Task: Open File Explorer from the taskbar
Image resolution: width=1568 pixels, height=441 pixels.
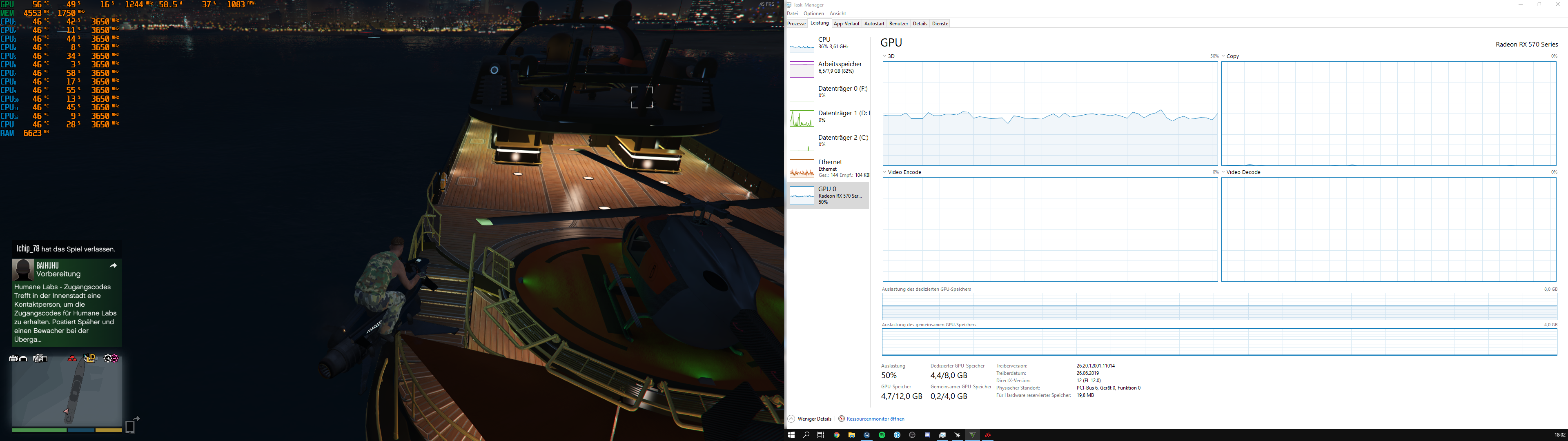Action: click(851, 435)
